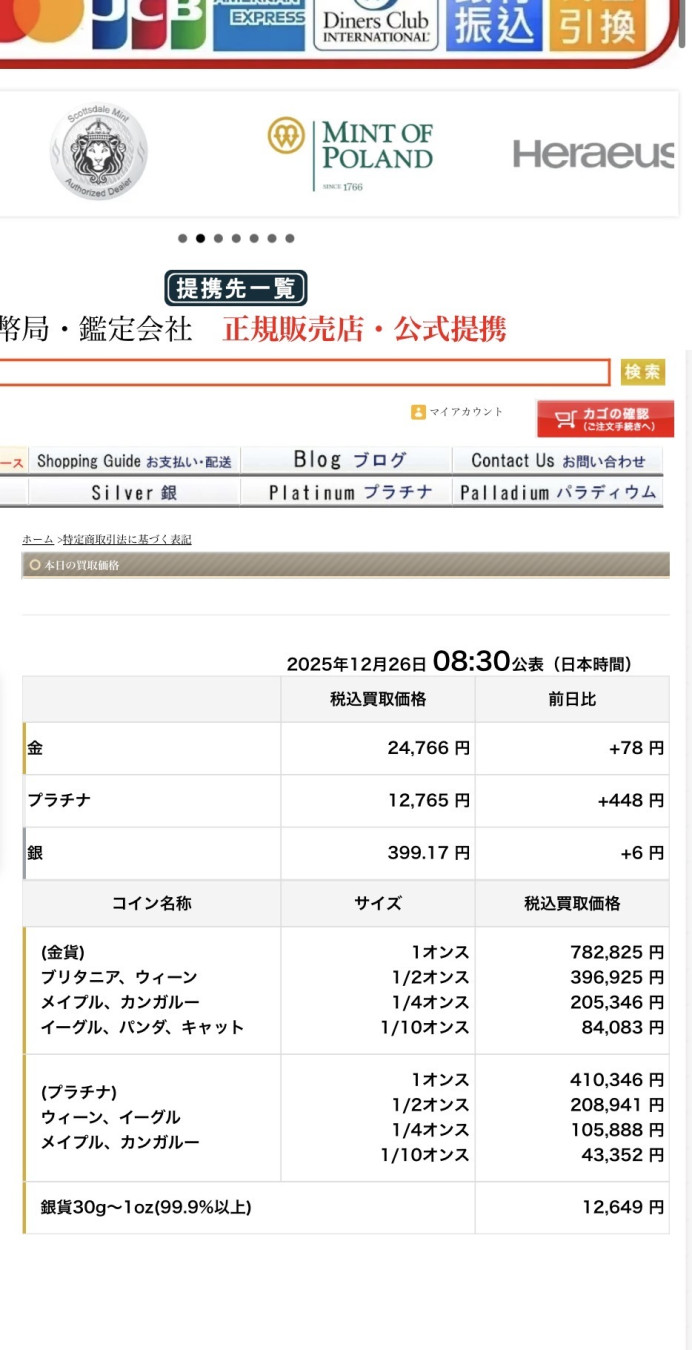Go to the Blog ブログ tab
The width and height of the screenshot is (692, 1350).
(x=349, y=460)
